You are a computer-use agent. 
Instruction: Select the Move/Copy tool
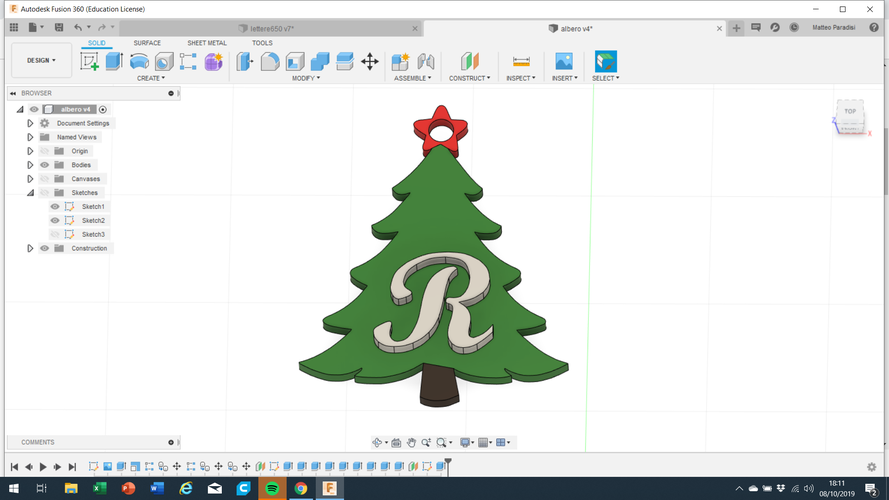pyautogui.click(x=369, y=61)
